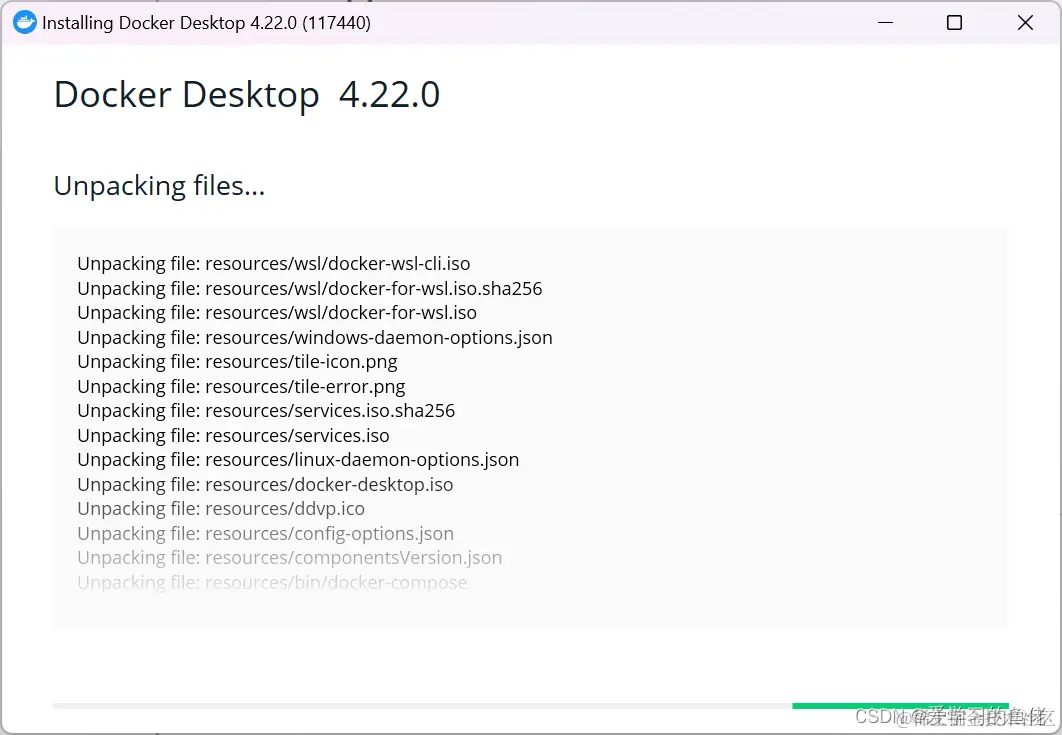
Task: Click the 'Unpacking files...' status text
Action: [159, 186]
